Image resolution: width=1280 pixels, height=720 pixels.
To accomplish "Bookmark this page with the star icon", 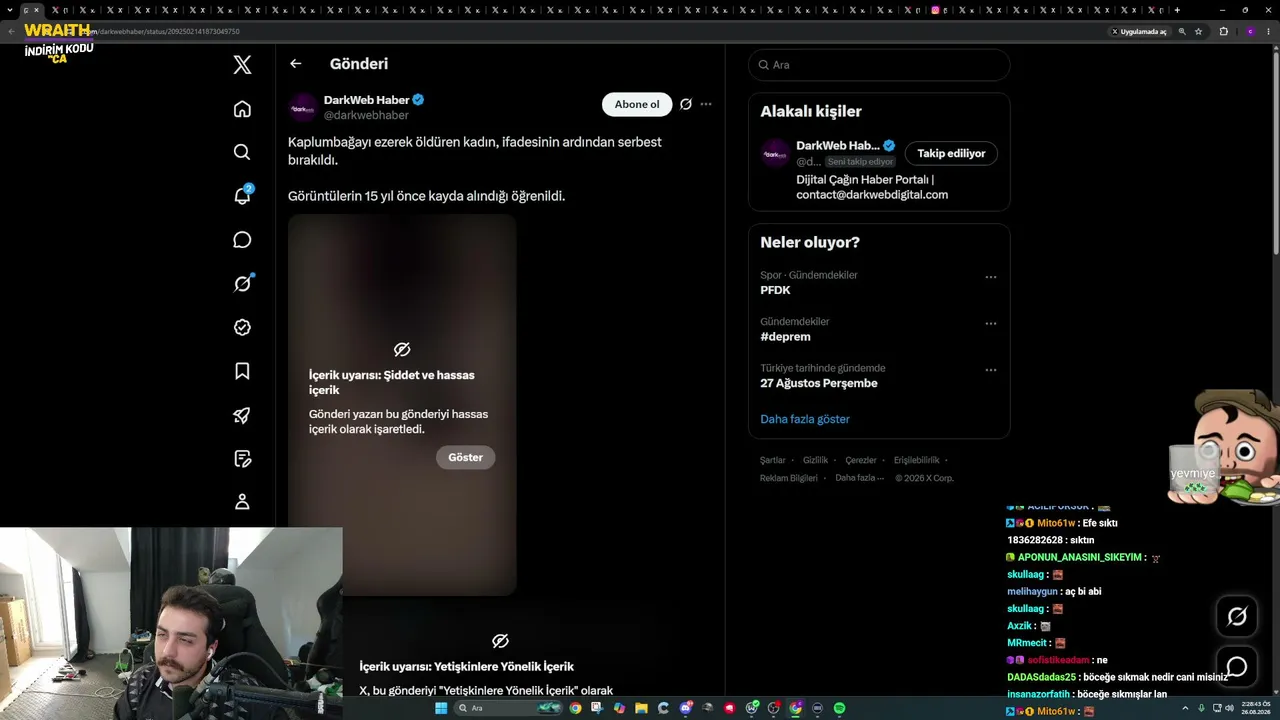I will pos(1198,31).
